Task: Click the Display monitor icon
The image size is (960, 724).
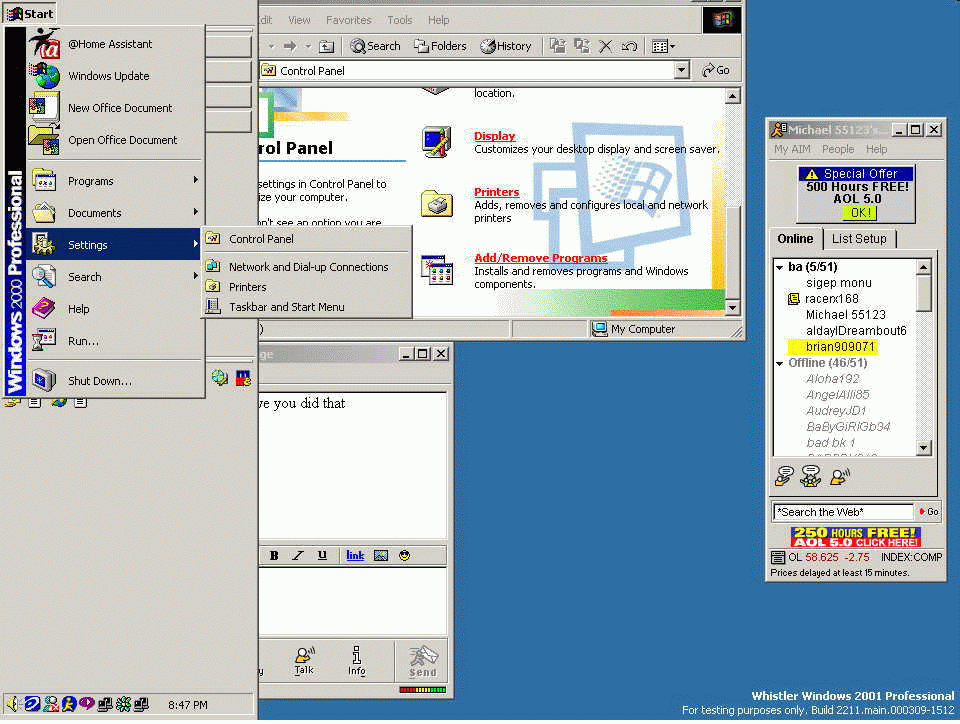Action: tap(437, 141)
